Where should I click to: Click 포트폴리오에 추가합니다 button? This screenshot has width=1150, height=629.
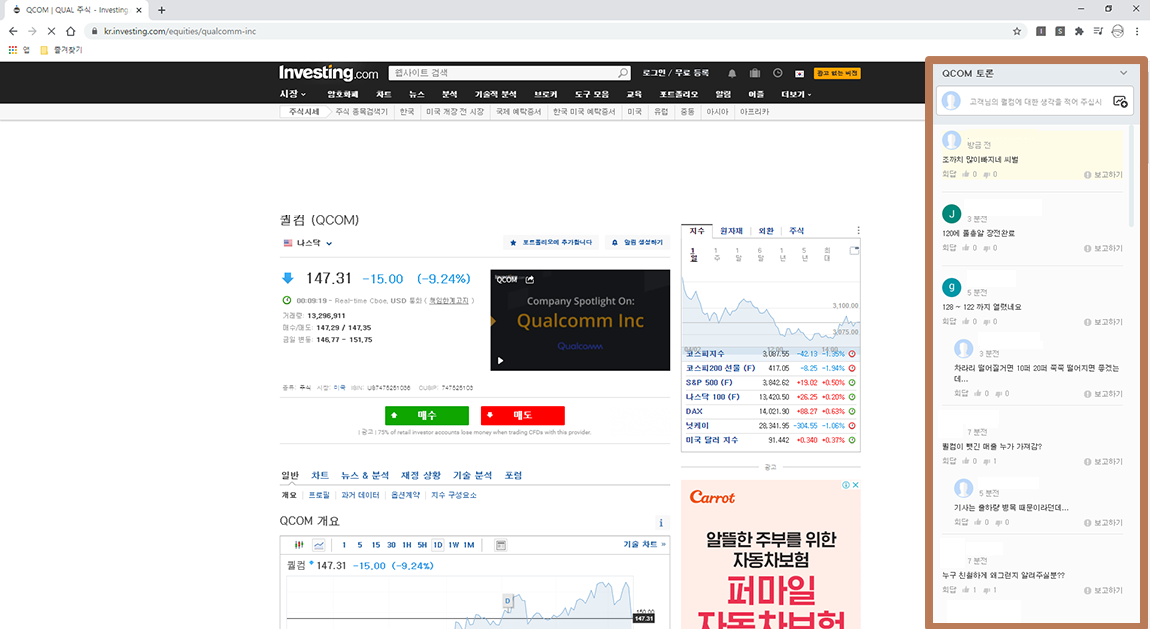[551, 243]
